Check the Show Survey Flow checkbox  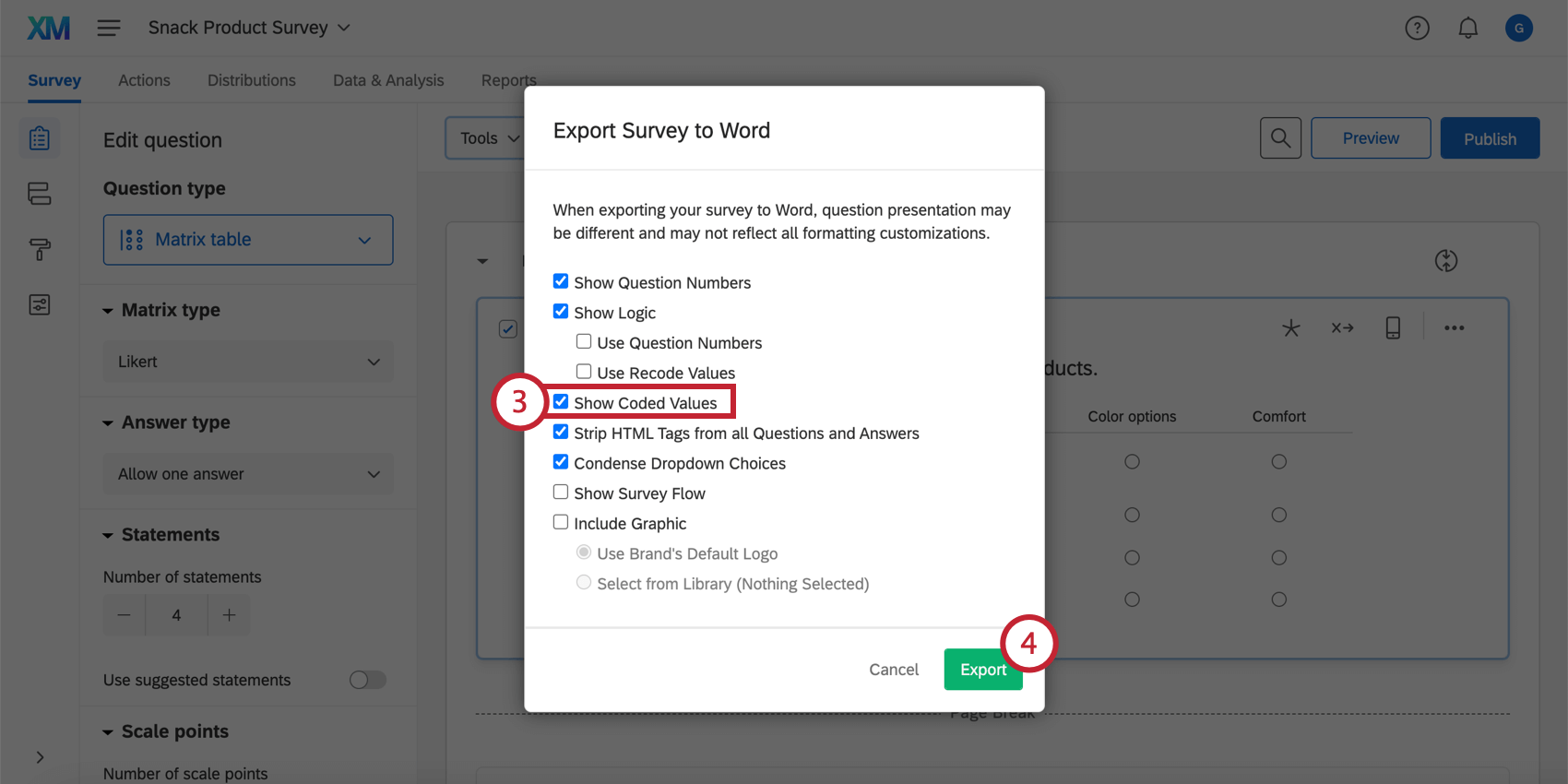[x=561, y=493]
